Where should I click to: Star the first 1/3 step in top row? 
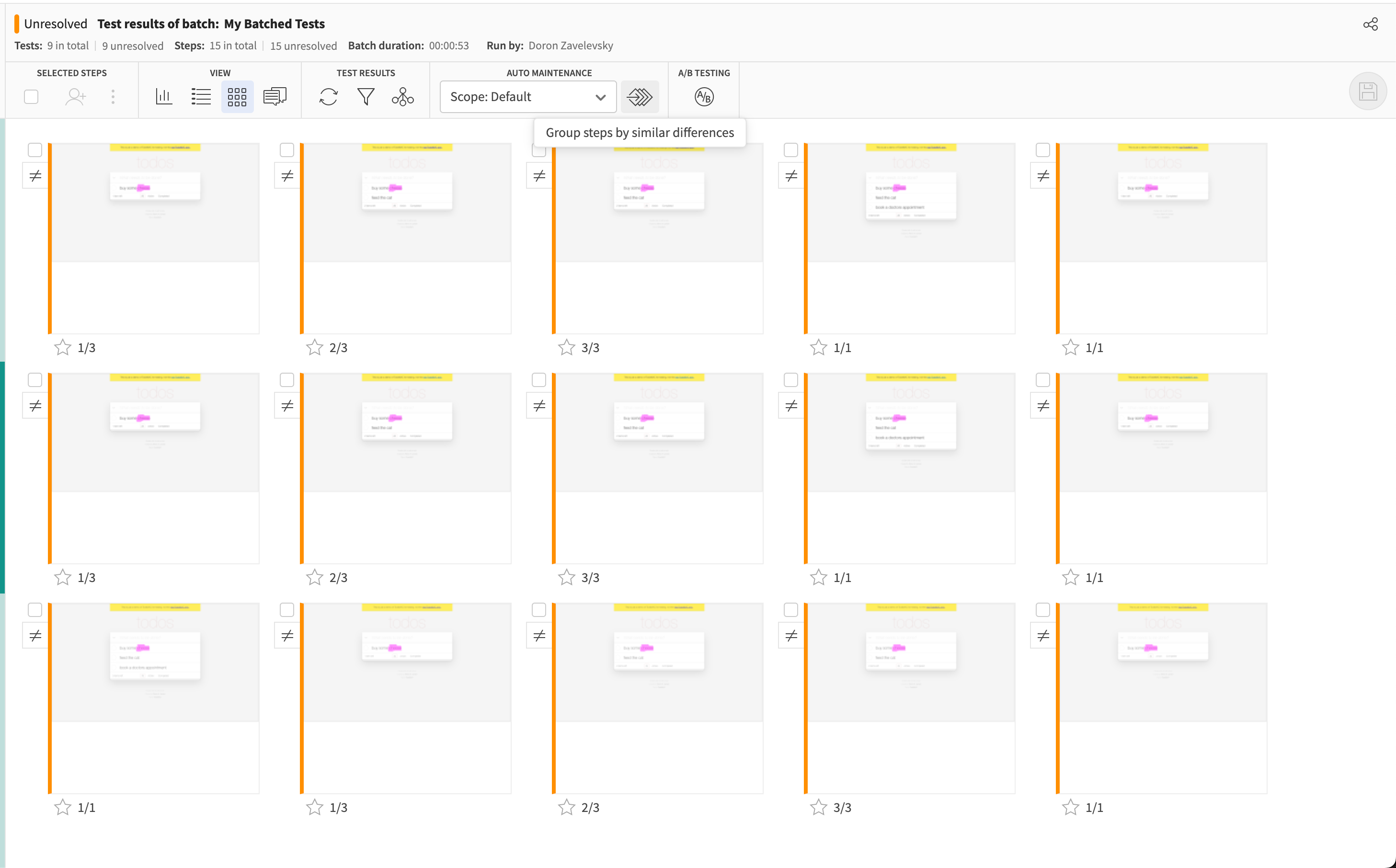[63, 347]
